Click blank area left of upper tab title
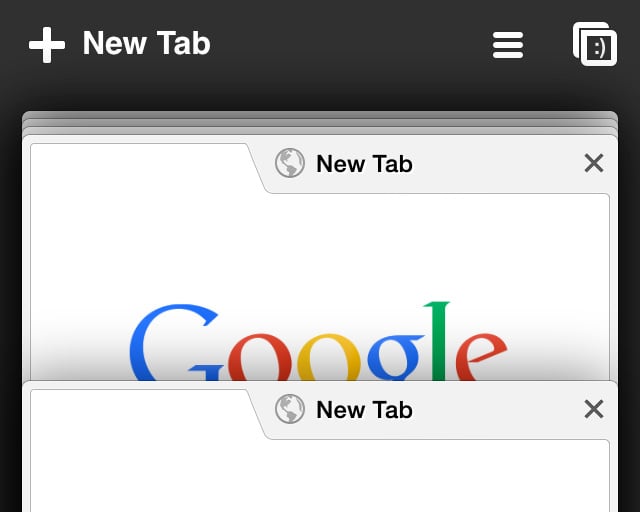 [x=139, y=168]
